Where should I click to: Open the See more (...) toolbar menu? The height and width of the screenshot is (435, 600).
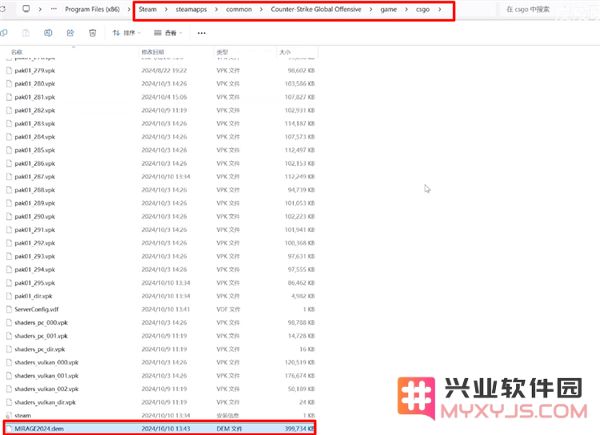point(202,33)
